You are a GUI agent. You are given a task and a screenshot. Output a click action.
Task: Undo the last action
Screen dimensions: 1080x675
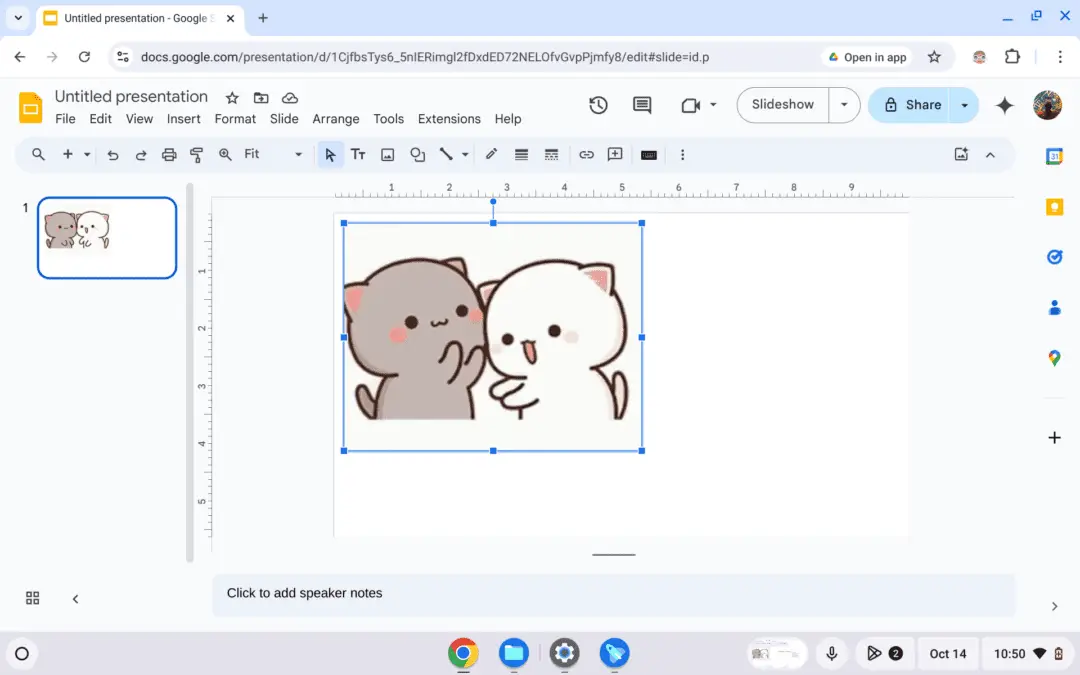(x=112, y=154)
